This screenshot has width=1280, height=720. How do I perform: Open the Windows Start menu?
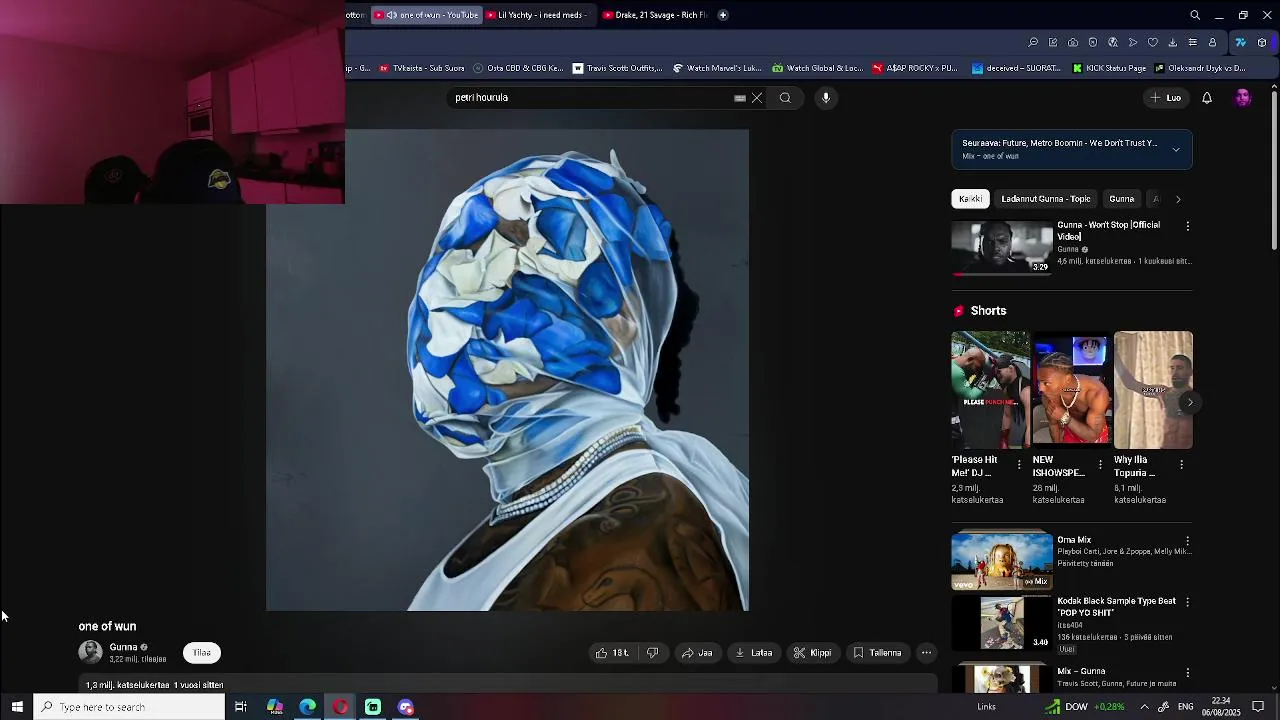(x=17, y=707)
